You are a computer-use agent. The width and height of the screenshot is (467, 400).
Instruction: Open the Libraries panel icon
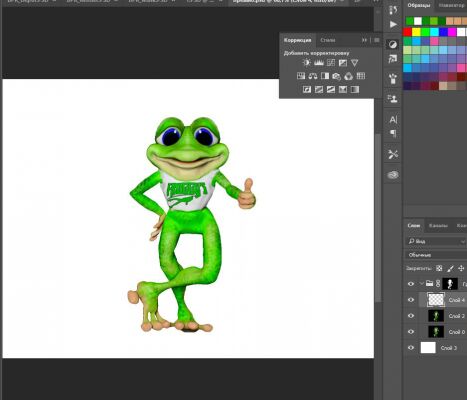[393, 175]
